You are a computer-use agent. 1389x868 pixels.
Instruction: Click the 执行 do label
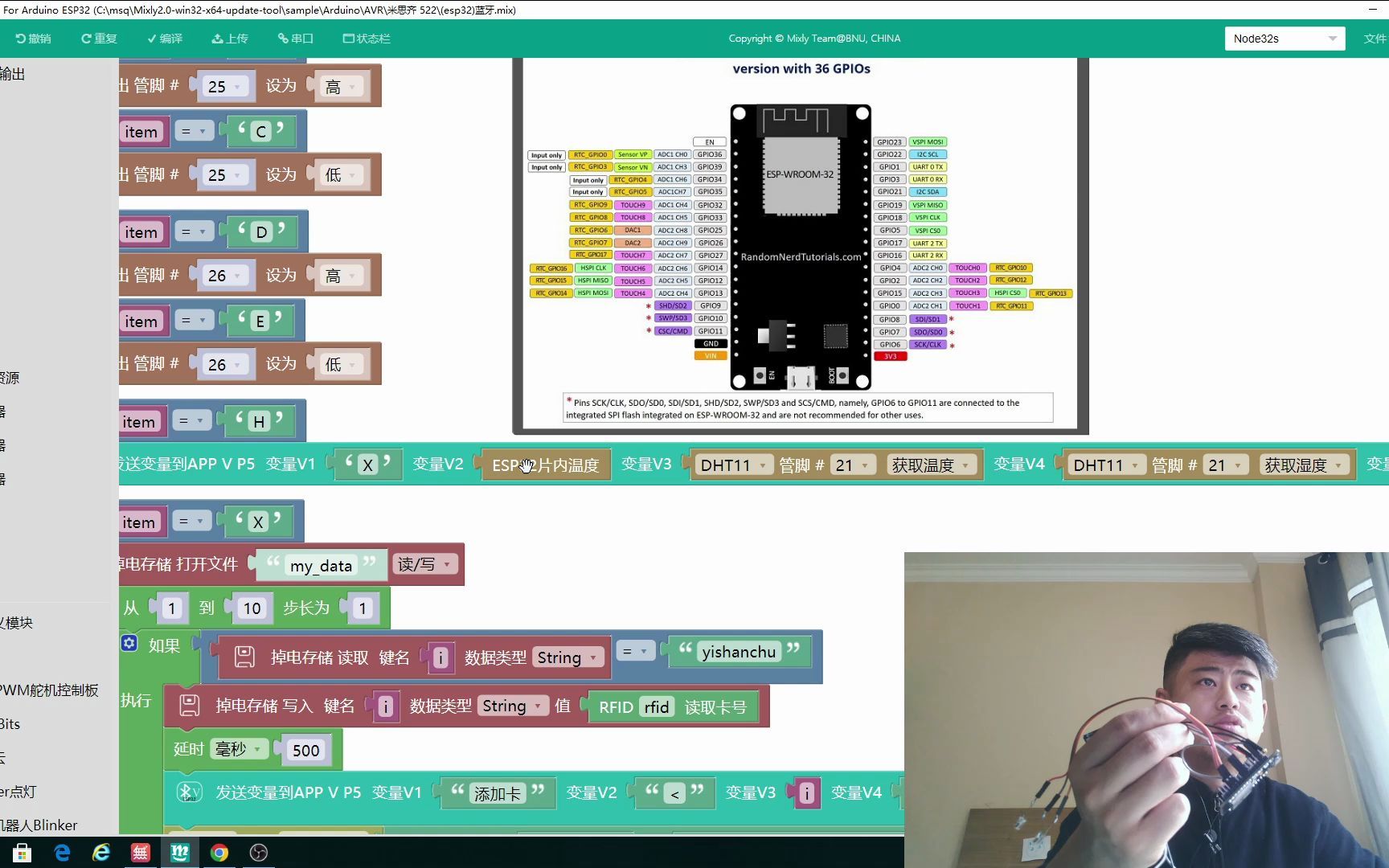(x=136, y=700)
